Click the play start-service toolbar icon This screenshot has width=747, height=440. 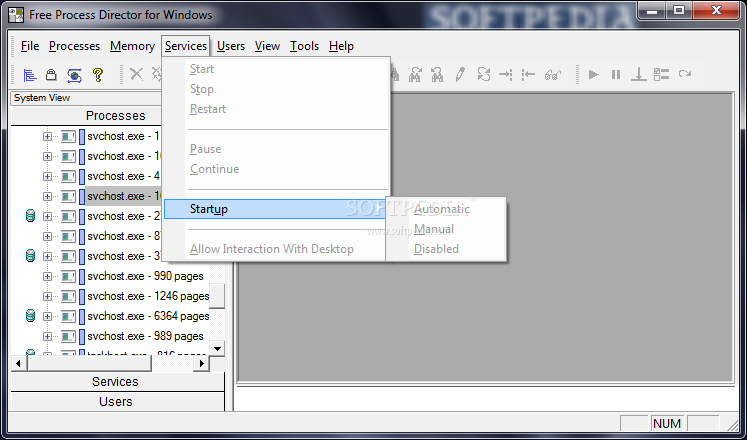(x=594, y=74)
